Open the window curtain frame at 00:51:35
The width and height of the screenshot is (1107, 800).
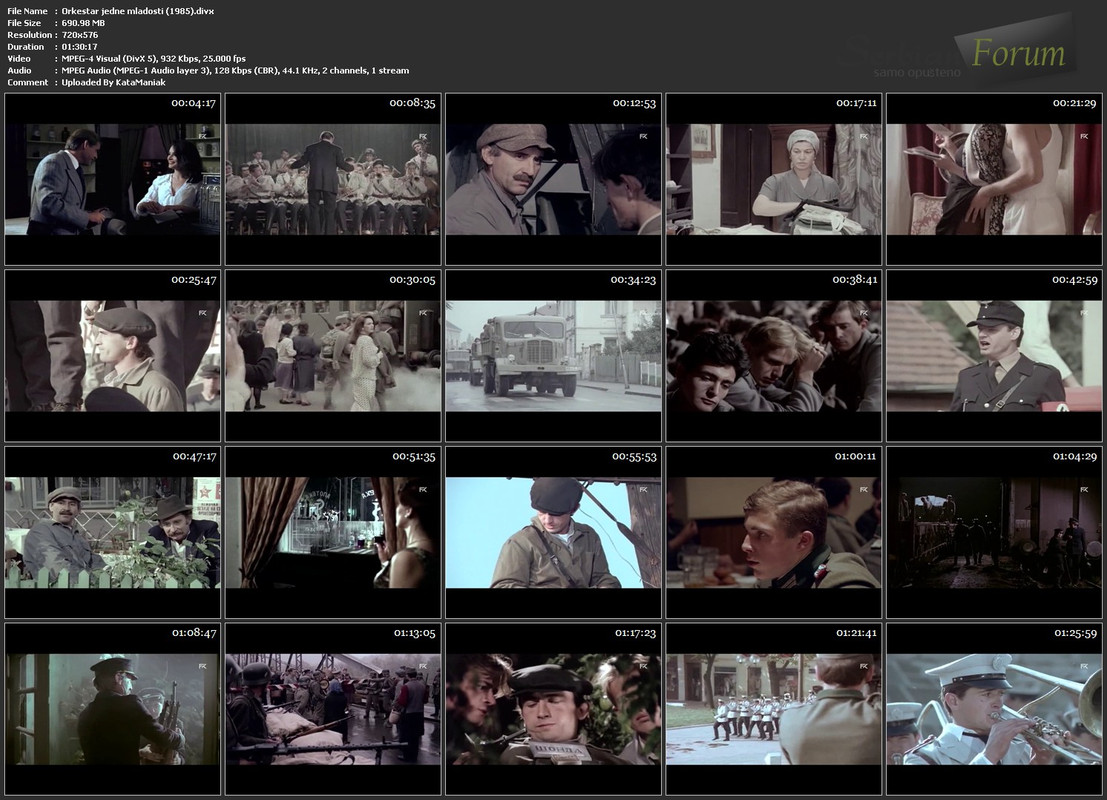click(x=333, y=532)
